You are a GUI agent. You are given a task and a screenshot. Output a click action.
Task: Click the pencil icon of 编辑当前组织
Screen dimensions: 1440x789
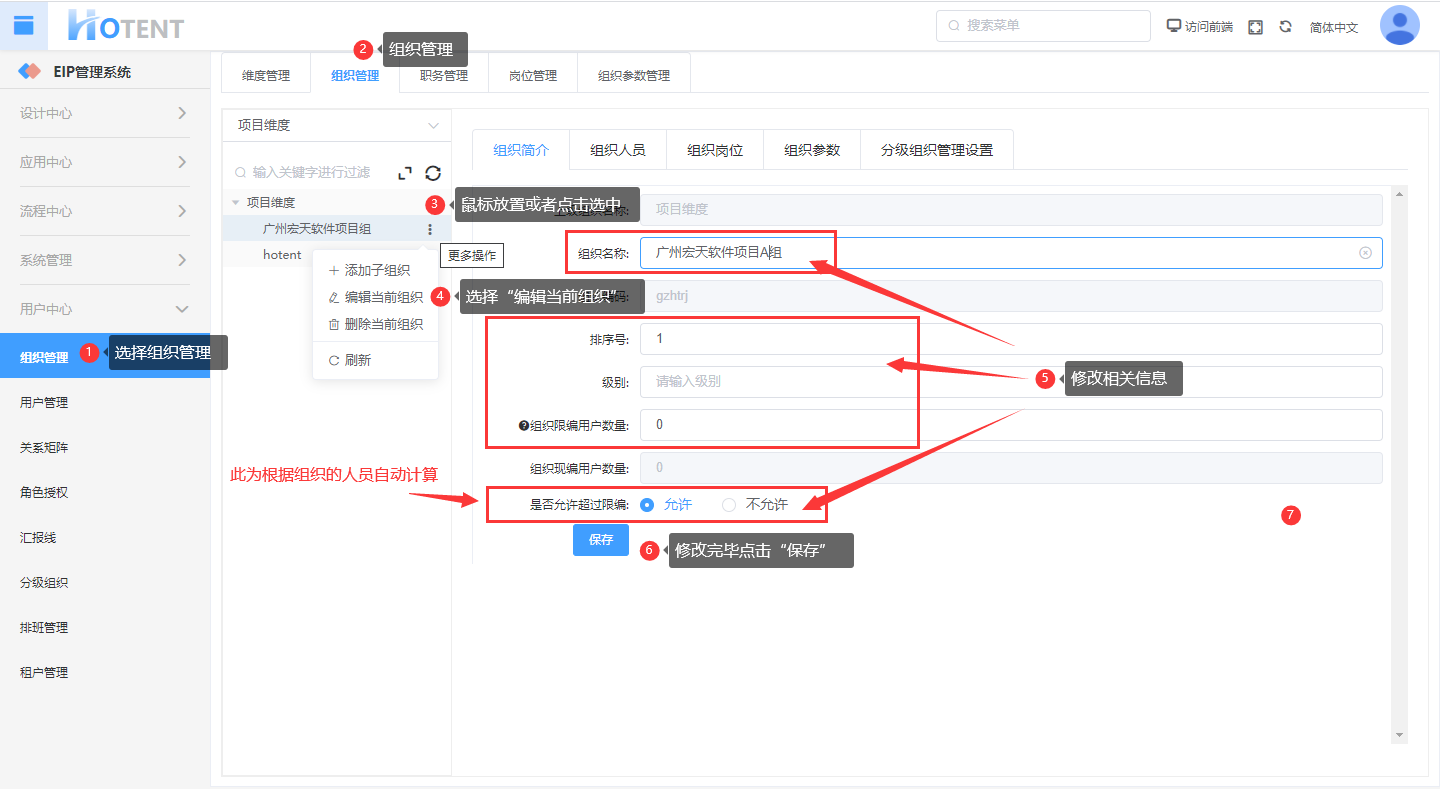pyautogui.click(x=334, y=297)
